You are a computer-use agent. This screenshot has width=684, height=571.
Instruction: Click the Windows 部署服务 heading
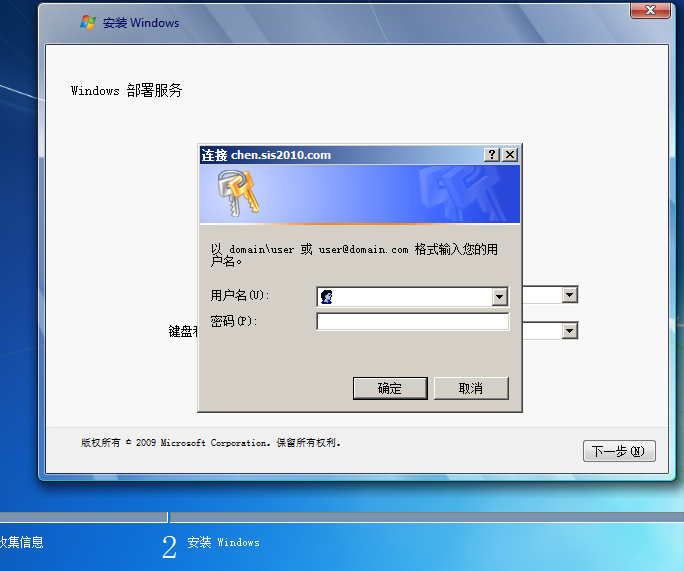click(x=127, y=90)
